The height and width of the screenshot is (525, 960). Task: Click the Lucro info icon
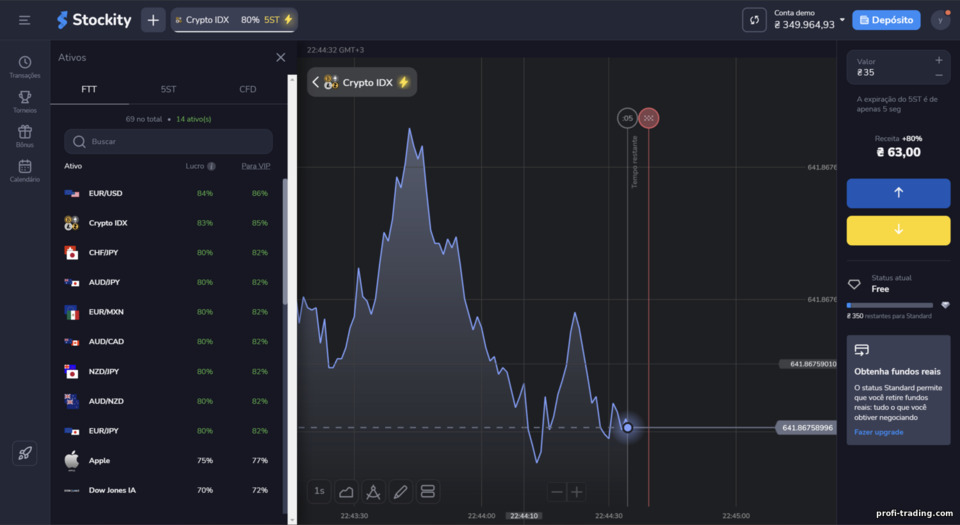coord(211,166)
